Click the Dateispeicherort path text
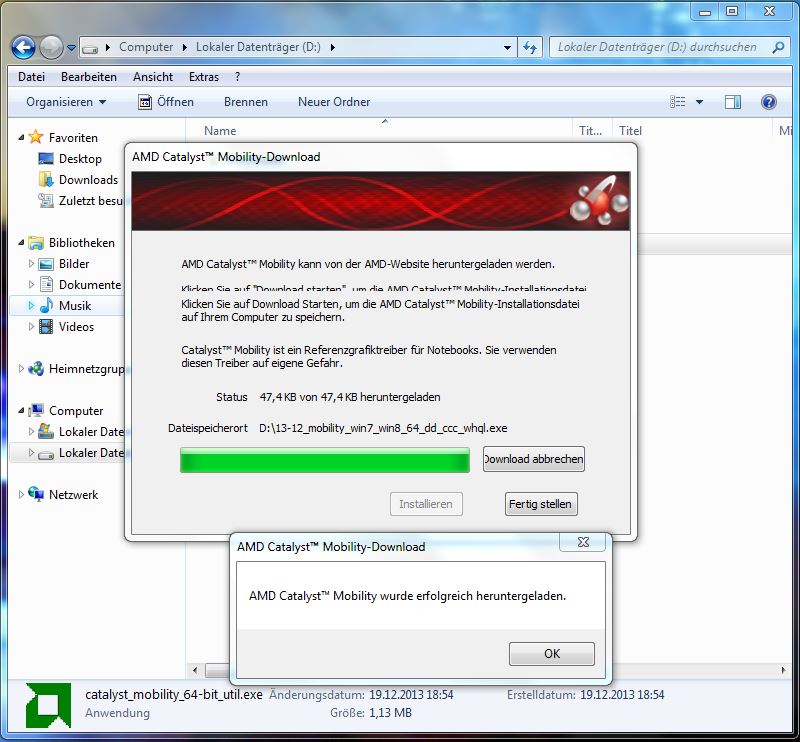Viewport: 800px width, 742px height. [x=383, y=428]
